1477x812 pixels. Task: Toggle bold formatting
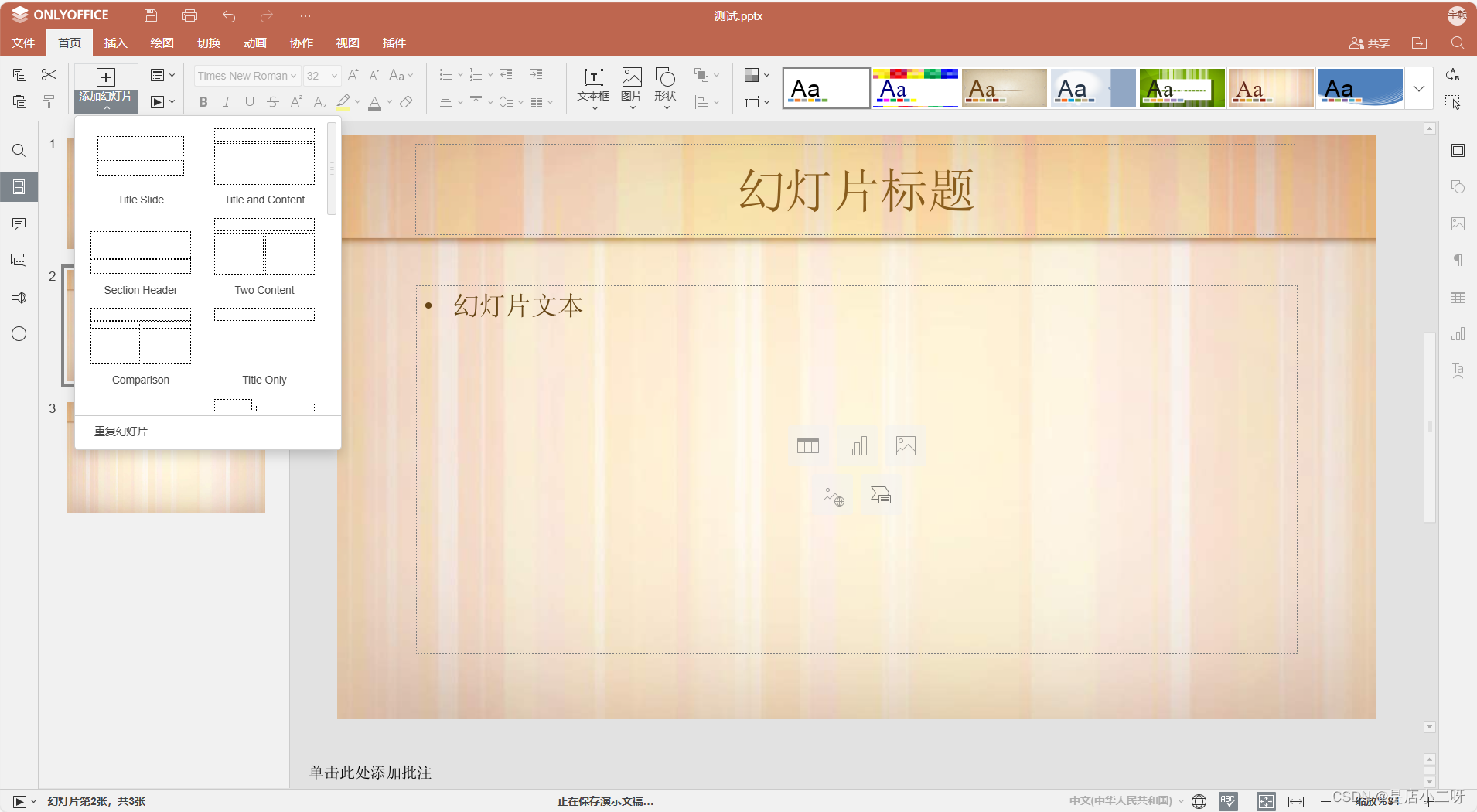coord(203,102)
